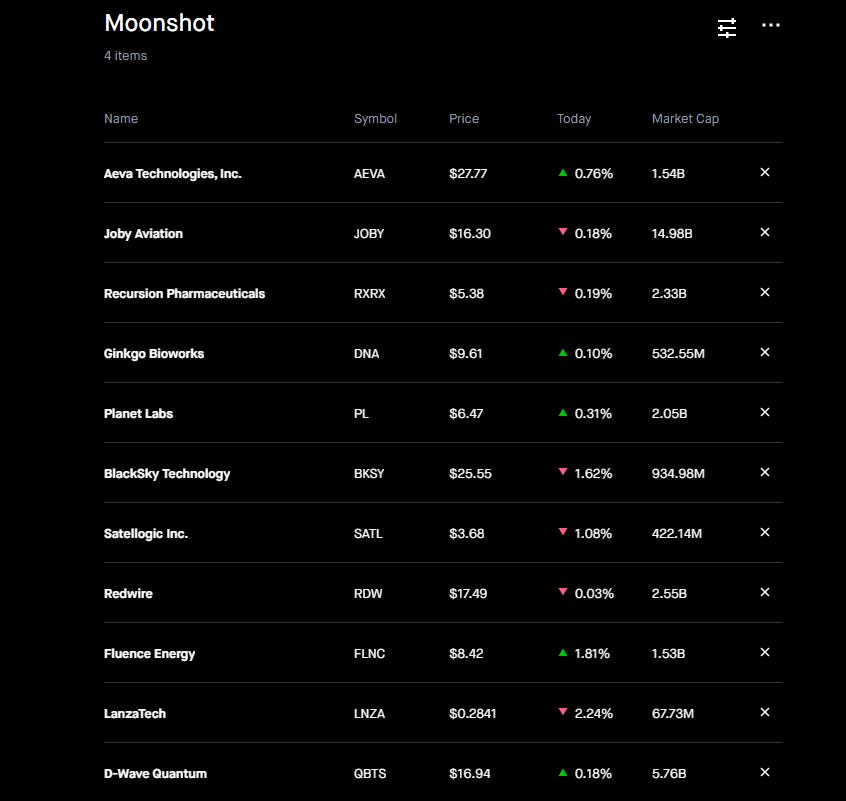The width and height of the screenshot is (846, 801).
Task: Open Ginkgo Bioworks stock page
Action: (x=154, y=354)
